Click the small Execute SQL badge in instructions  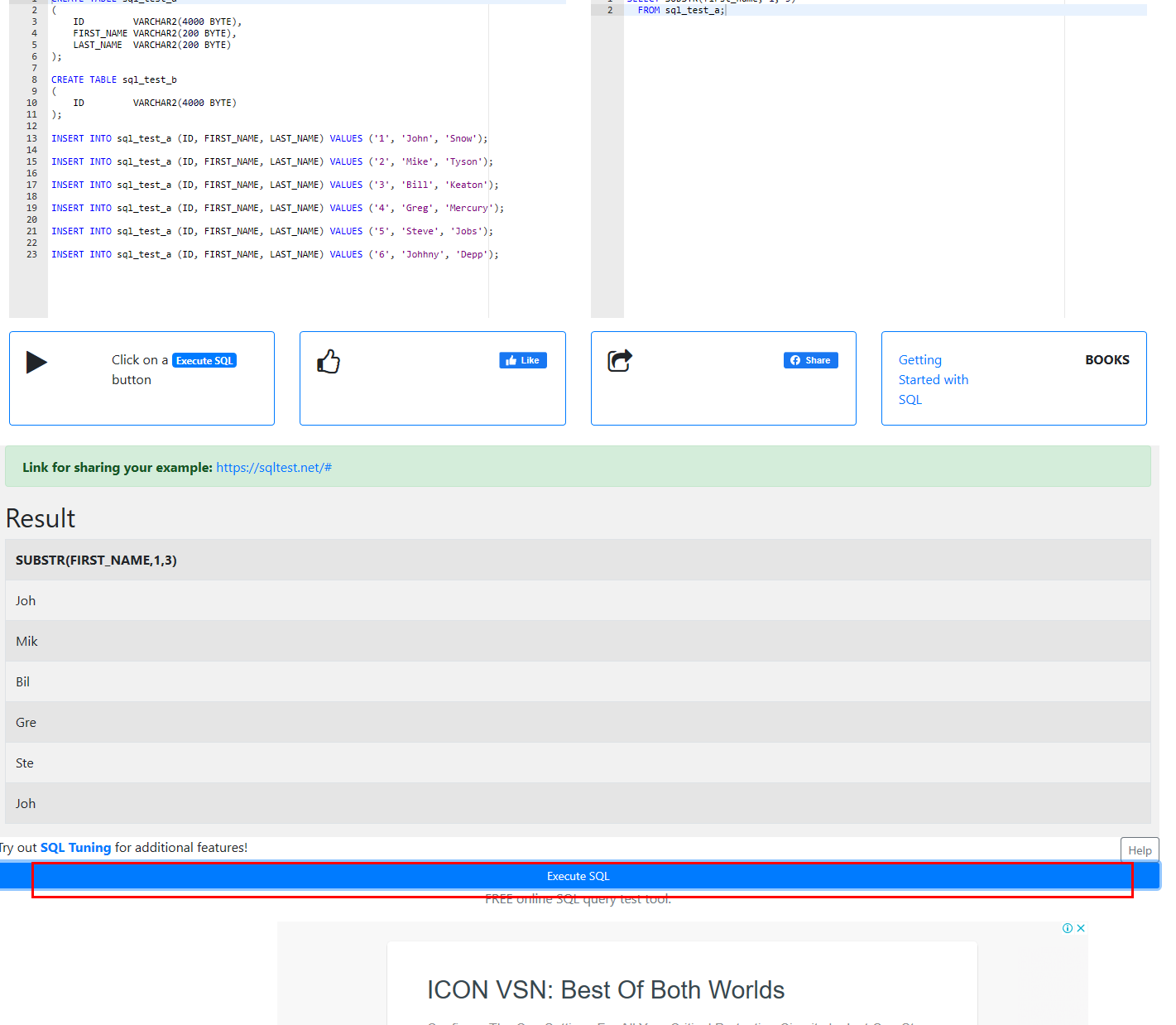(x=204, y=360)
